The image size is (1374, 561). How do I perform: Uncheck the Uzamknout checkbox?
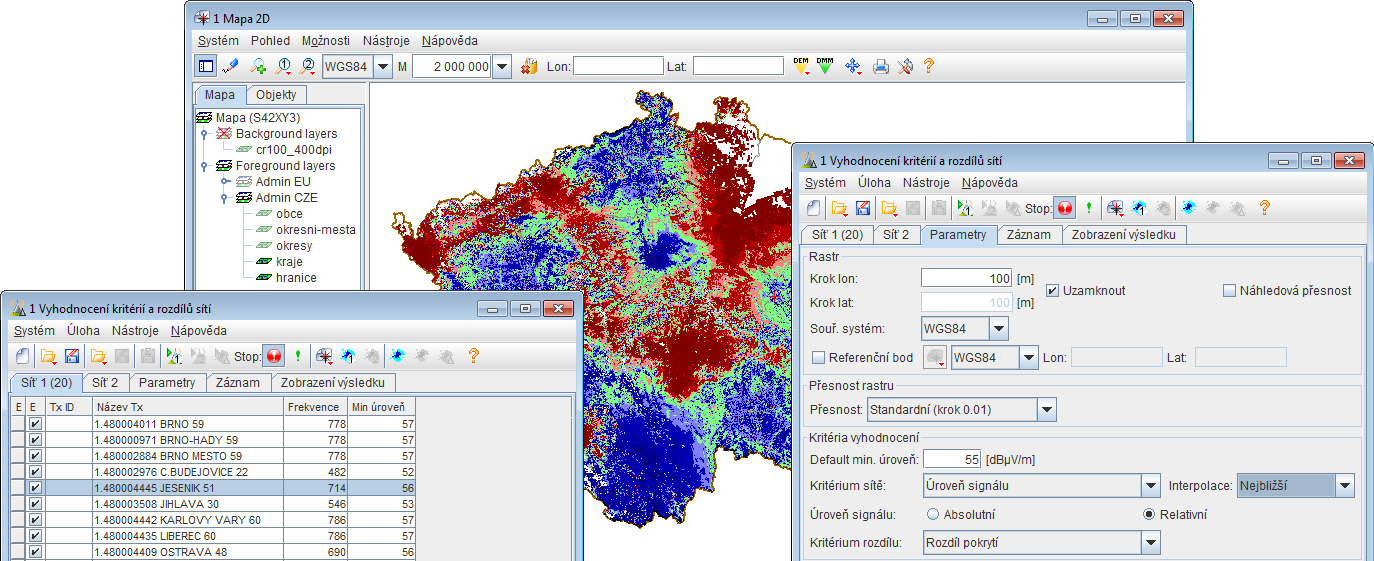[1053, 291]
